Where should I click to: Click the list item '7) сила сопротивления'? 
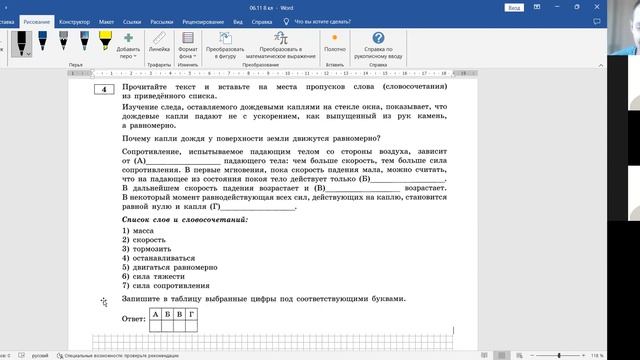pyautogui.click(x=166, y=286)
